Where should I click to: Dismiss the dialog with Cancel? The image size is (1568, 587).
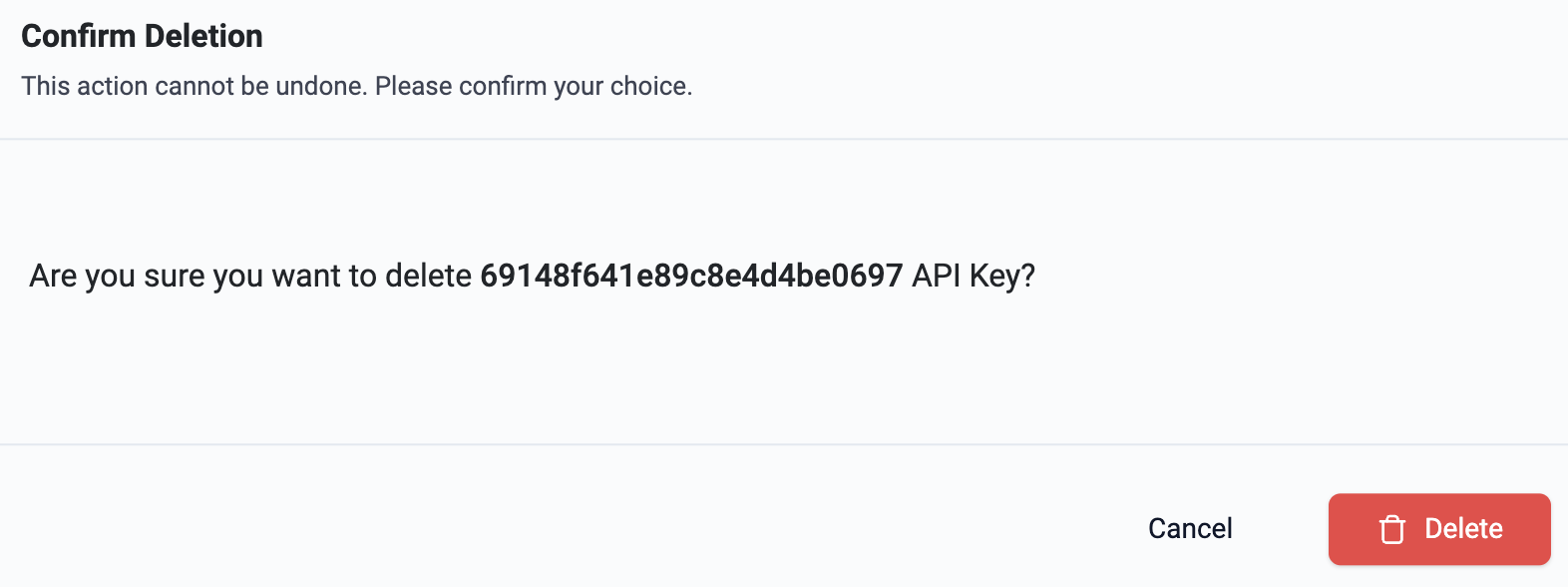tap(1189, 528)
